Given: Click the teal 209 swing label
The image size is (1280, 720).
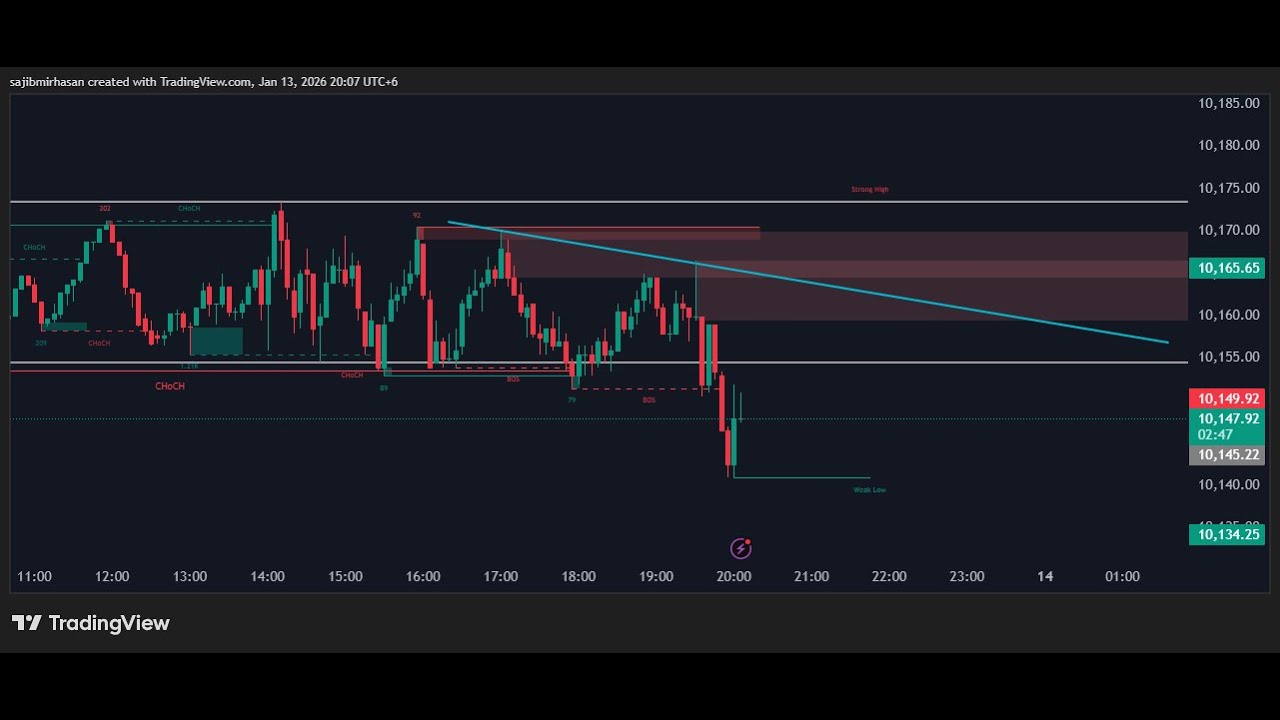Looking at the screenshot, I should (41, 343).
